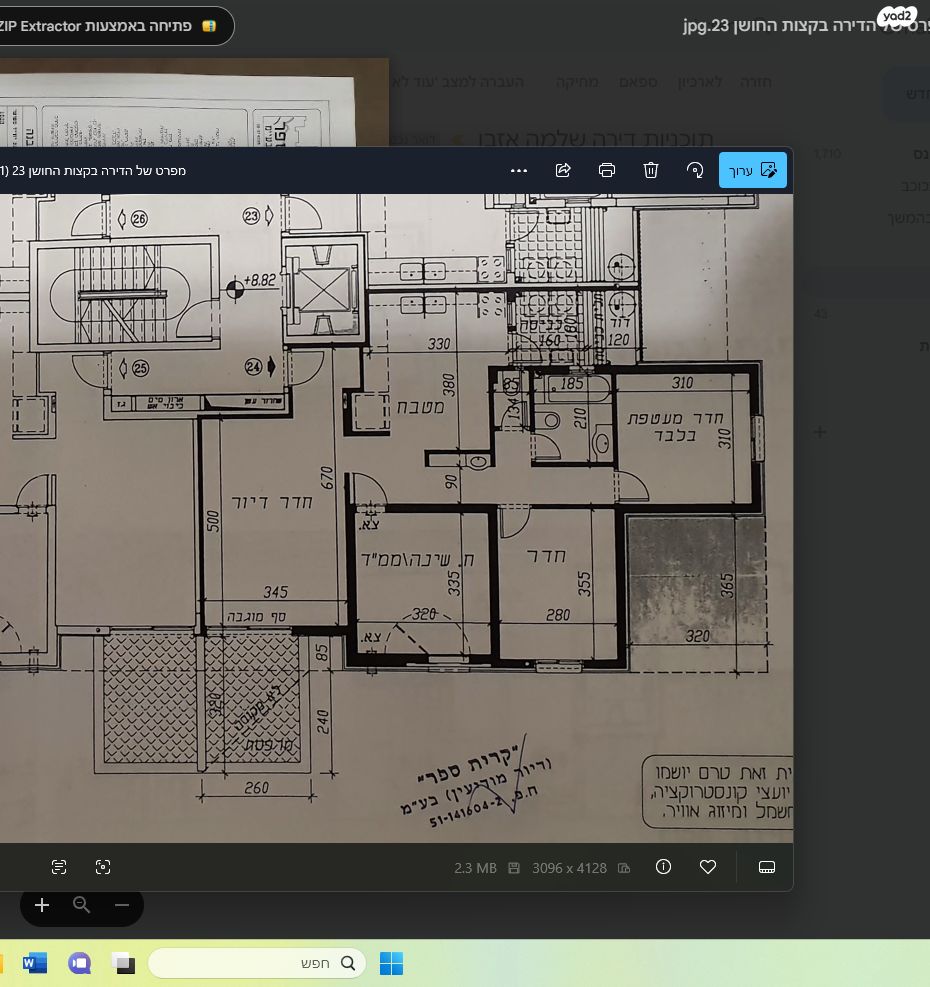Open the chat app from the taskbar
This screenshot has height=987, width=930.
click(80, 963)
